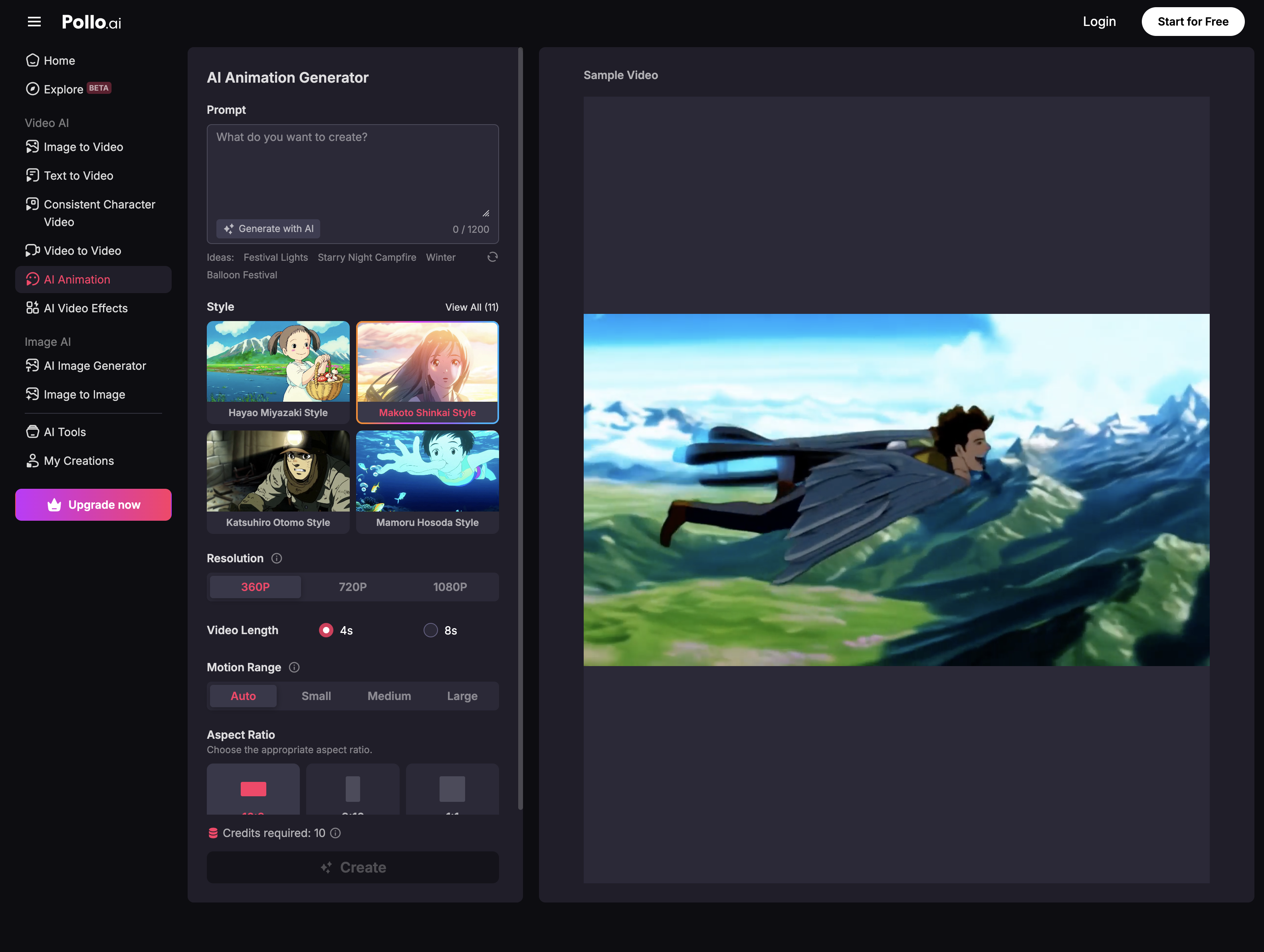Click the AI Animation sidebar icon

(33, 280)
